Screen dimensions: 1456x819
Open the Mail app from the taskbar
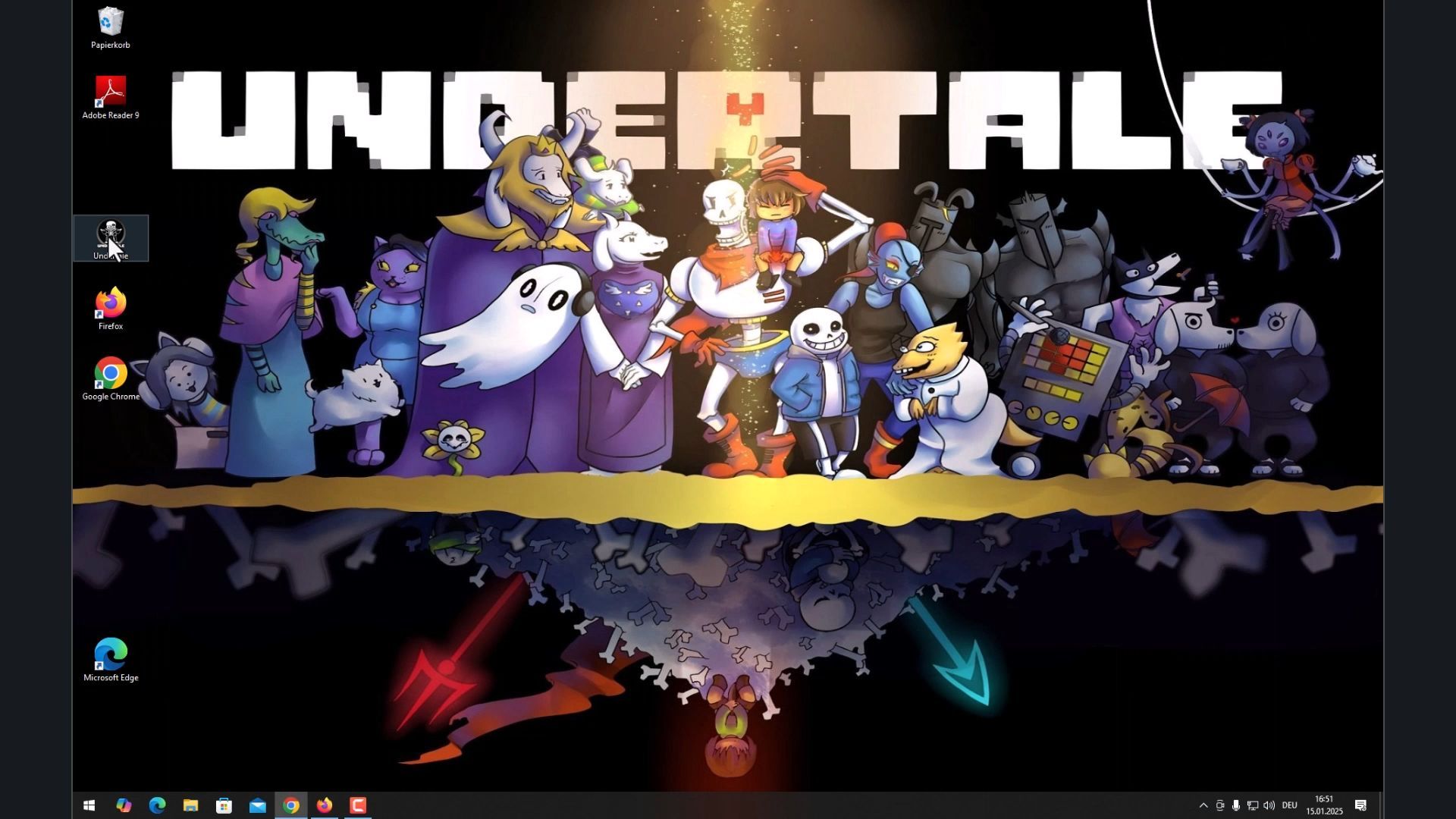point(257,805)
